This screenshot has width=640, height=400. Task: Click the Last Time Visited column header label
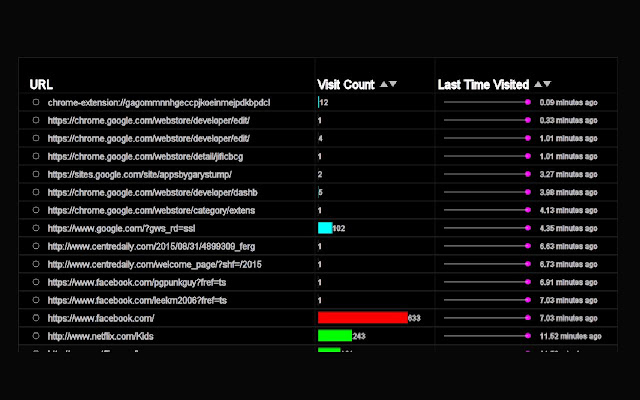pyautogui.click(x=483, y=84)
